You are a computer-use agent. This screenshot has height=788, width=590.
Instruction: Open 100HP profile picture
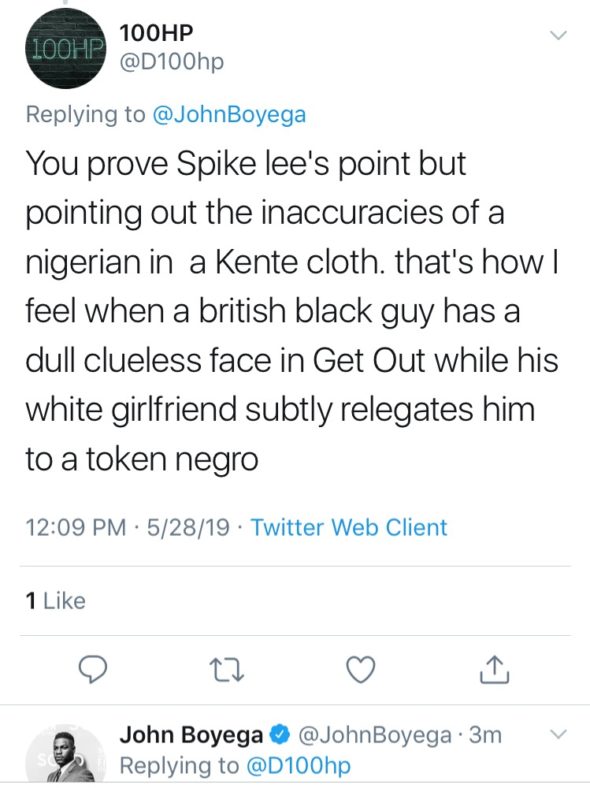click(x=66, y=48)
